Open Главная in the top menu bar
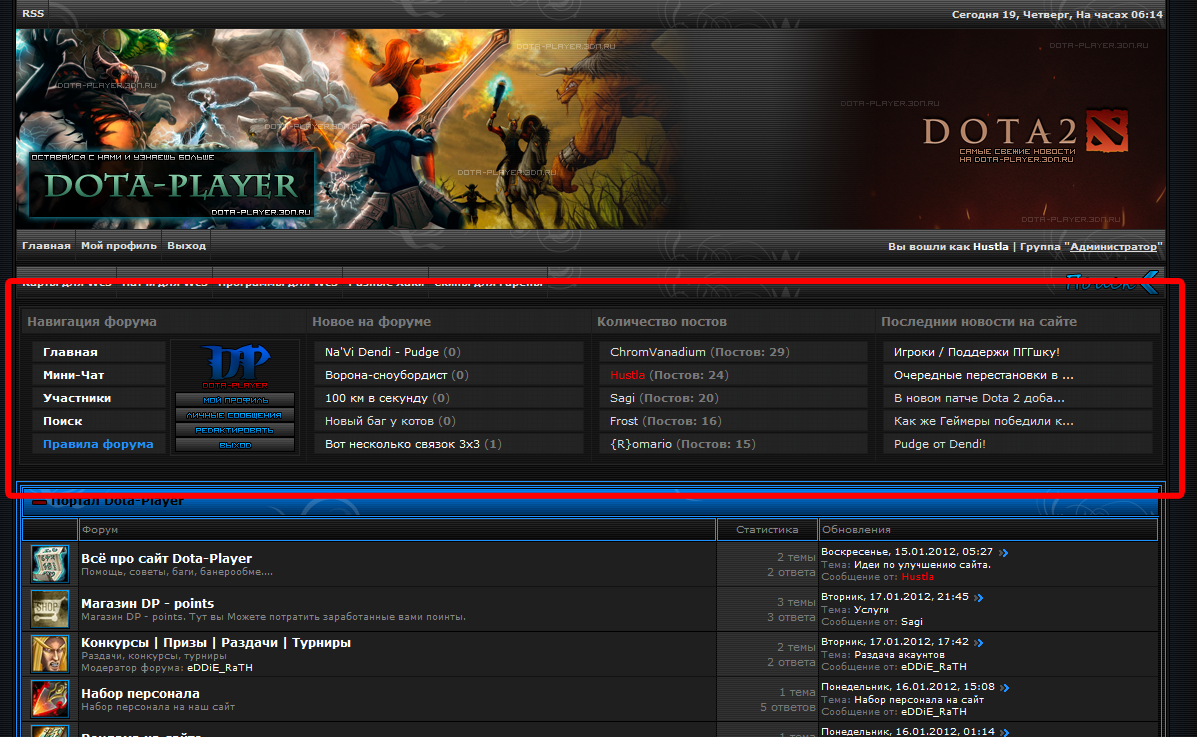The image size is (1197, 737). click(x=46, y=246)
